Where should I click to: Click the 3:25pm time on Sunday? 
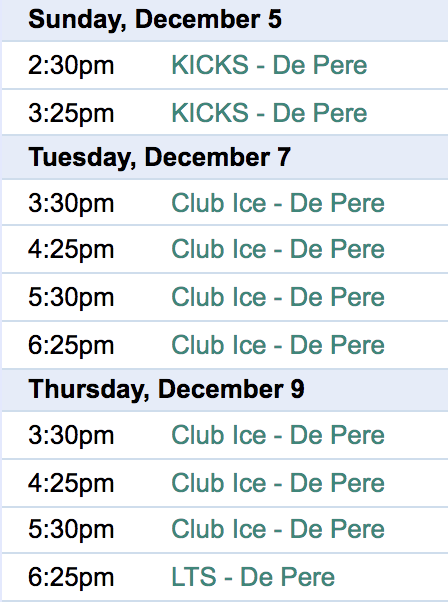point(71,114)
